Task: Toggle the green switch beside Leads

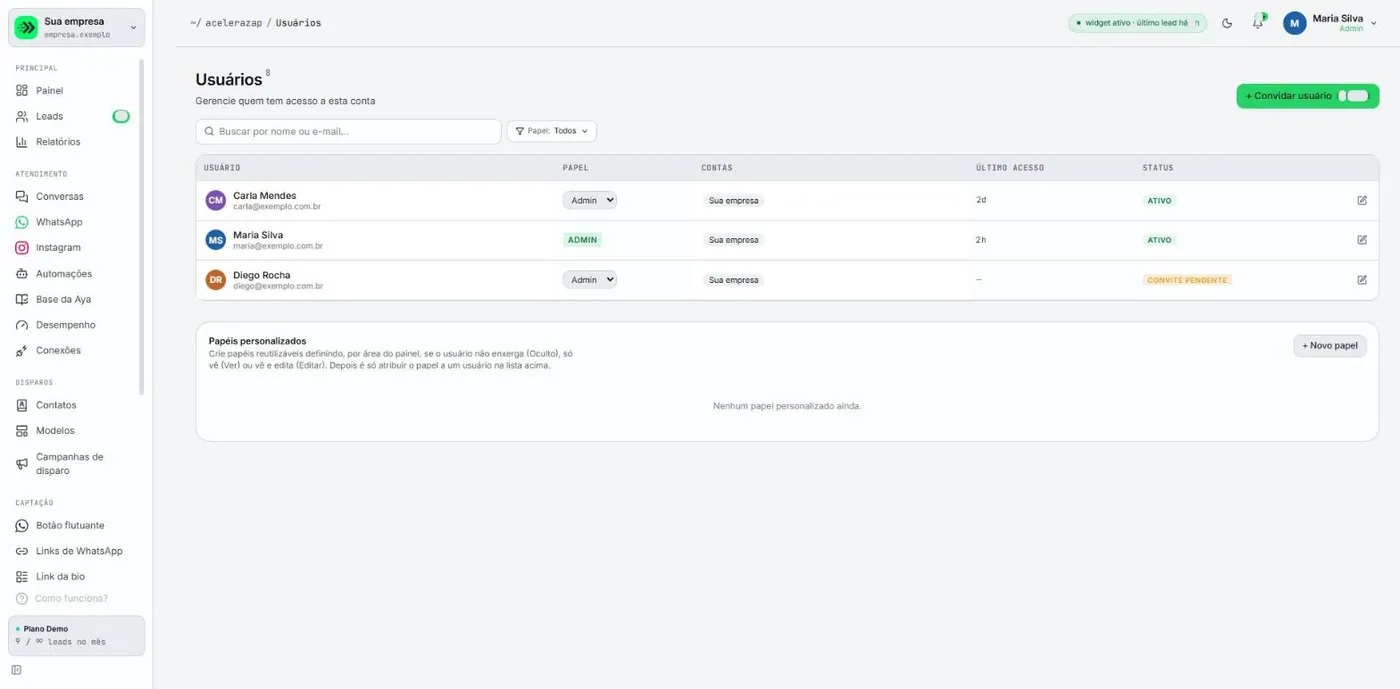Action: tap(121, 116)
